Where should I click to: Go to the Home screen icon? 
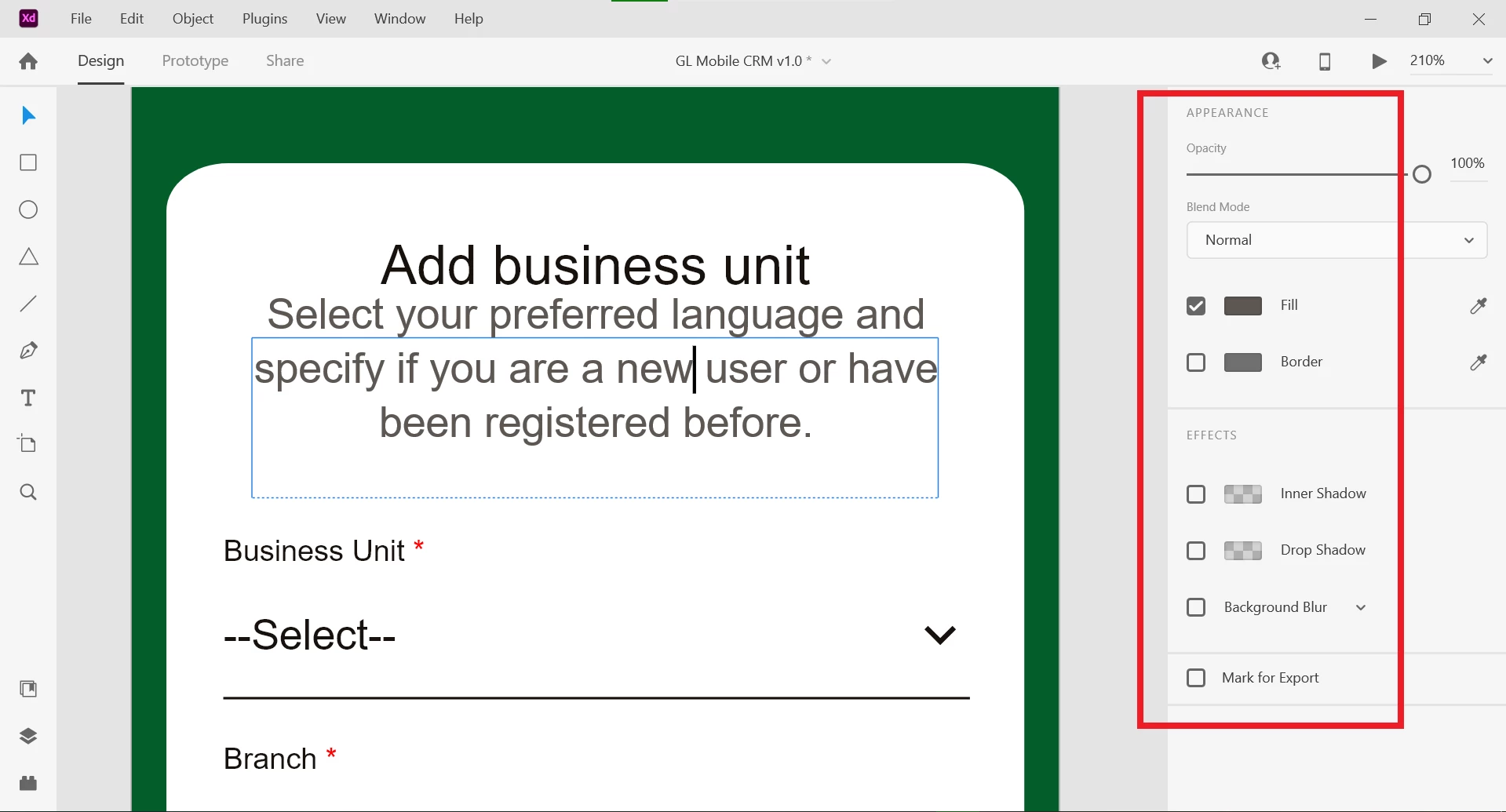tap(28, 61)
